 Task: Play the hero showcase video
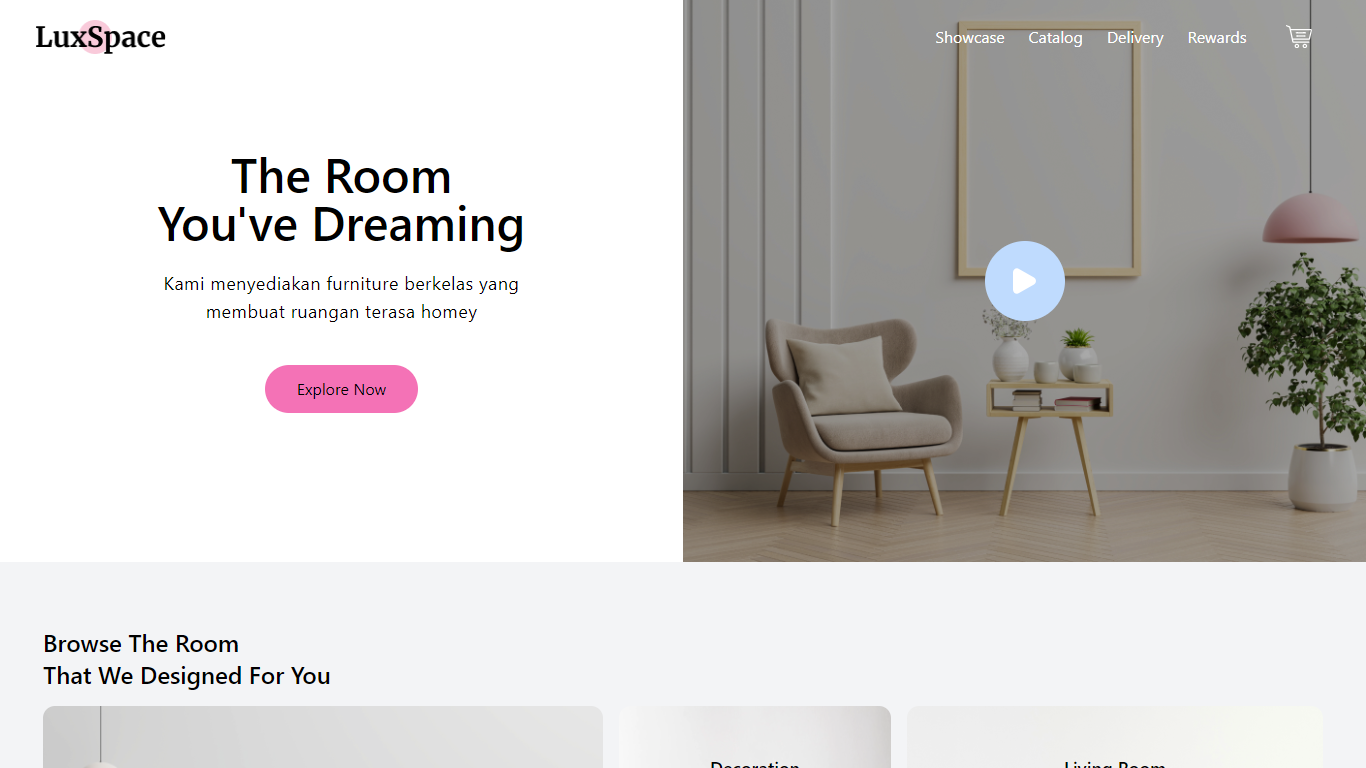click(1024, 281)
